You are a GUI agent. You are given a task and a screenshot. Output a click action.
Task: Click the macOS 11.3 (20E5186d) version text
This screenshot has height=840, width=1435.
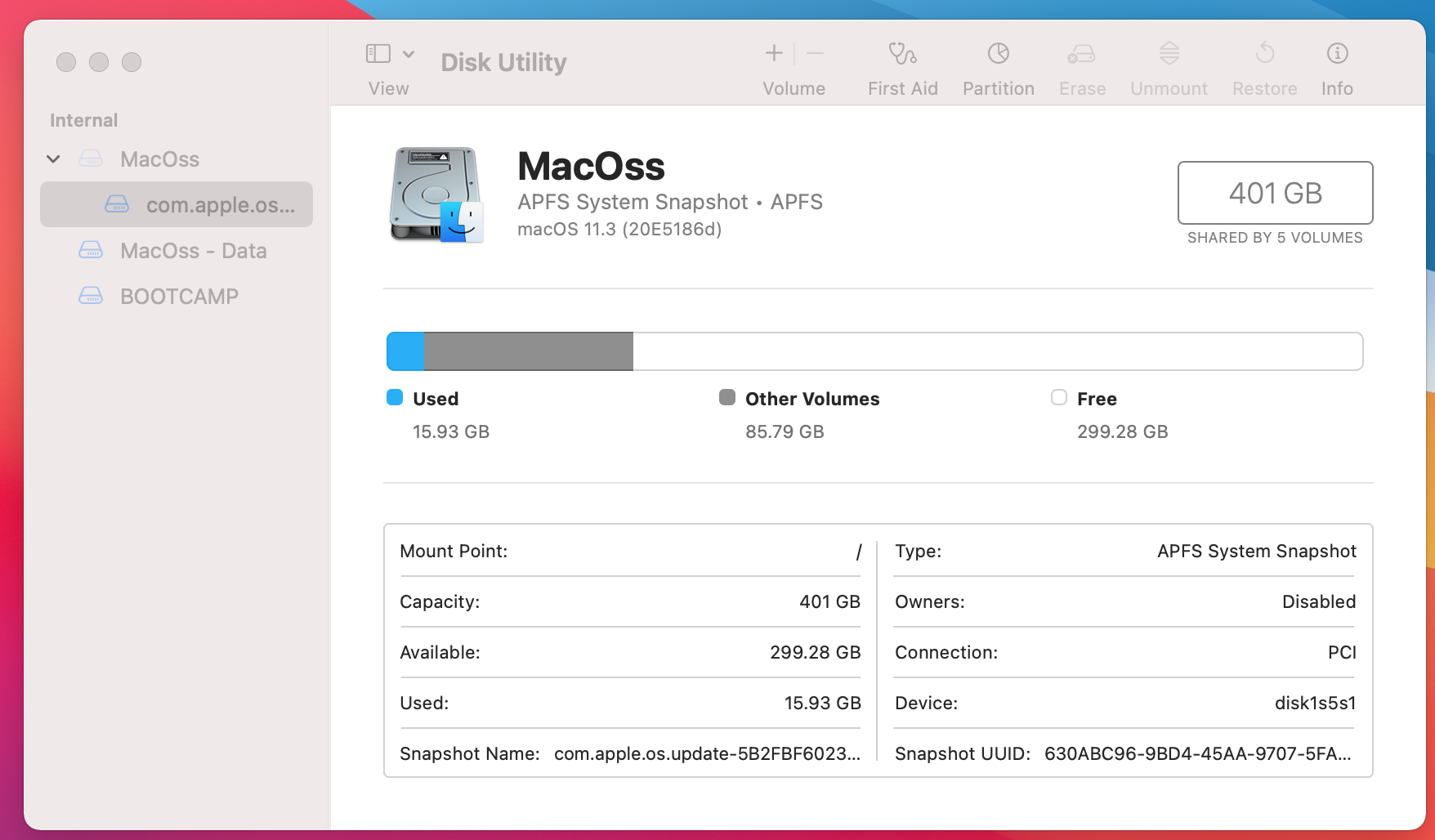click(619, 229)
